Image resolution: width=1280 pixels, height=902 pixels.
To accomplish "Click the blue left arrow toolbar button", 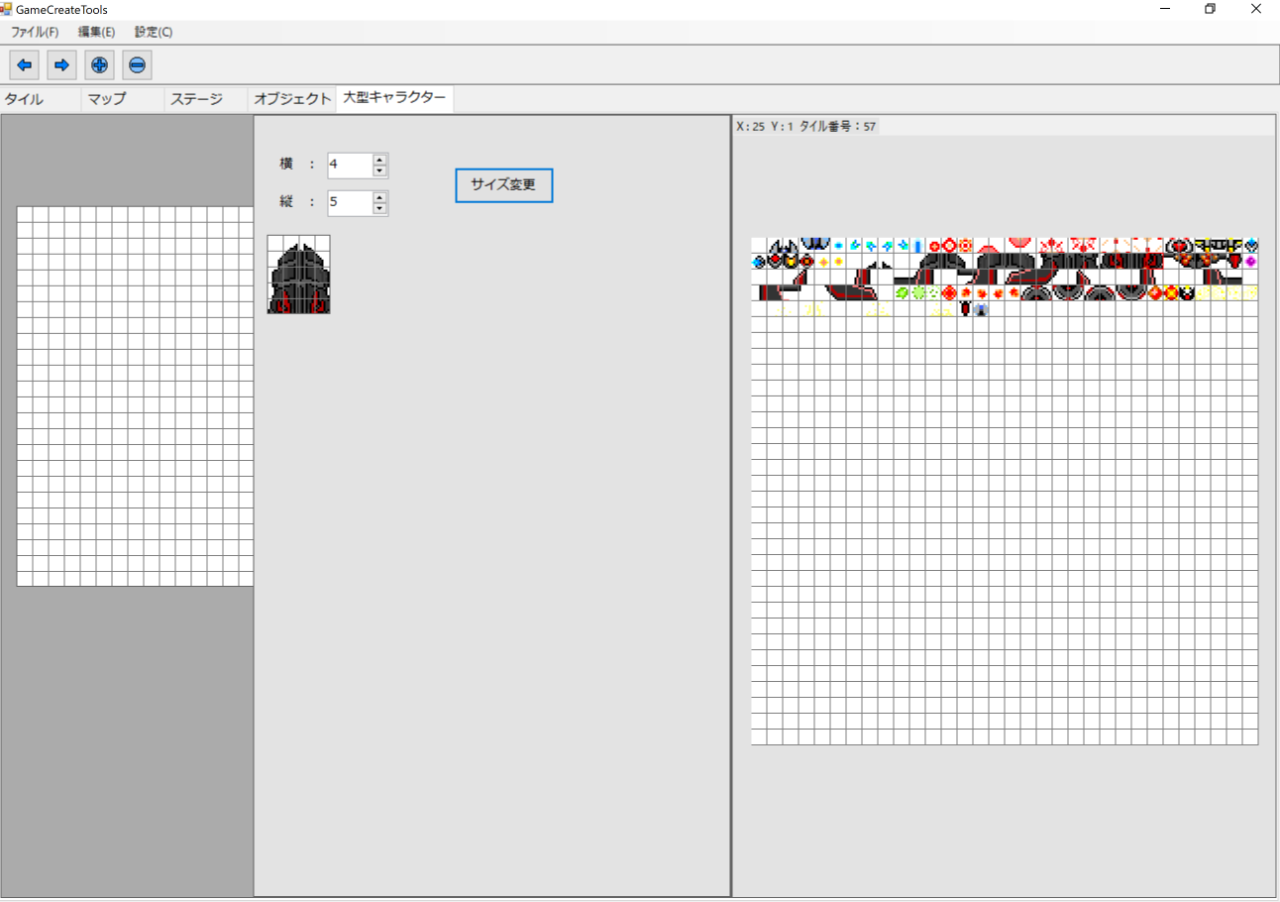I will [x=24, y=65].
